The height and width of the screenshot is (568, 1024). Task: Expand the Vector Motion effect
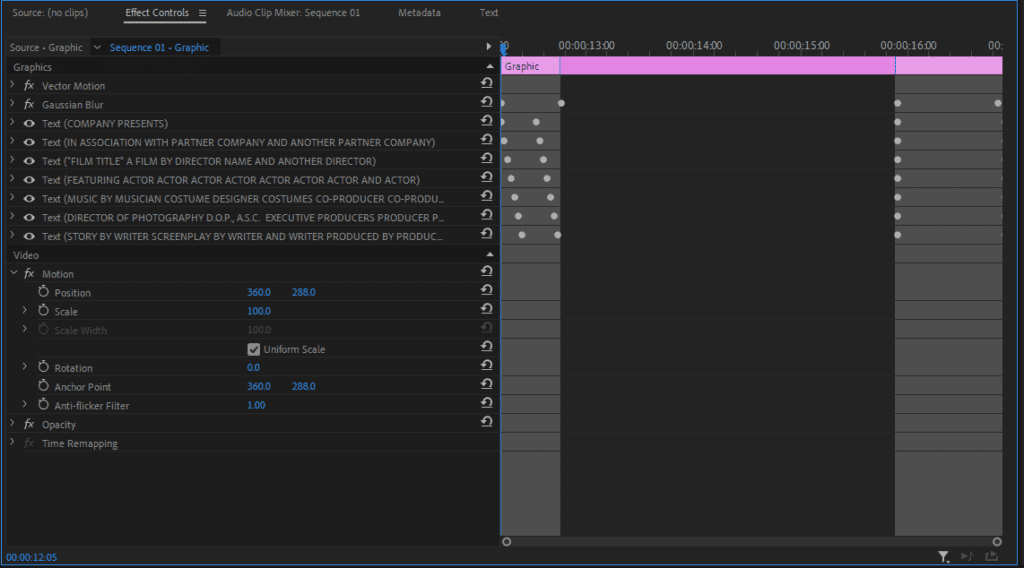point(12,85)
